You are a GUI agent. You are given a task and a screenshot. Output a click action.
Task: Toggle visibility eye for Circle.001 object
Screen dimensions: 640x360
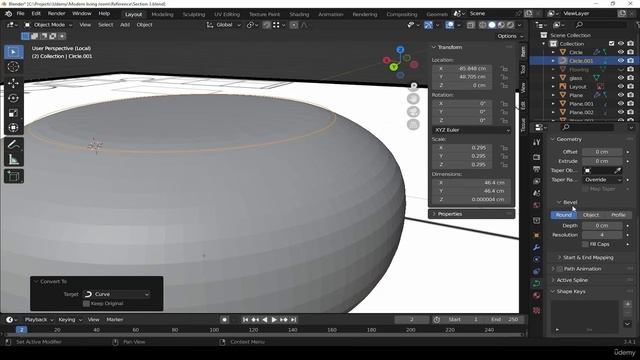(620, 61)
